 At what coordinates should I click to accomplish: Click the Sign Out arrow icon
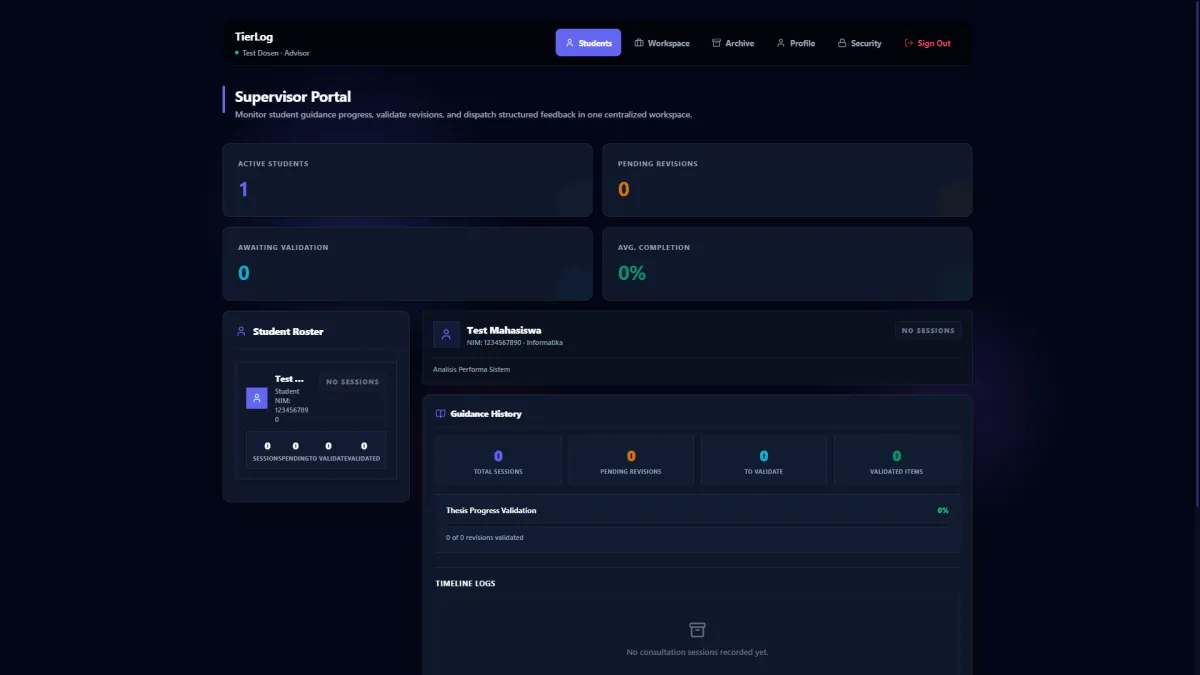click(x=909, y=43)
